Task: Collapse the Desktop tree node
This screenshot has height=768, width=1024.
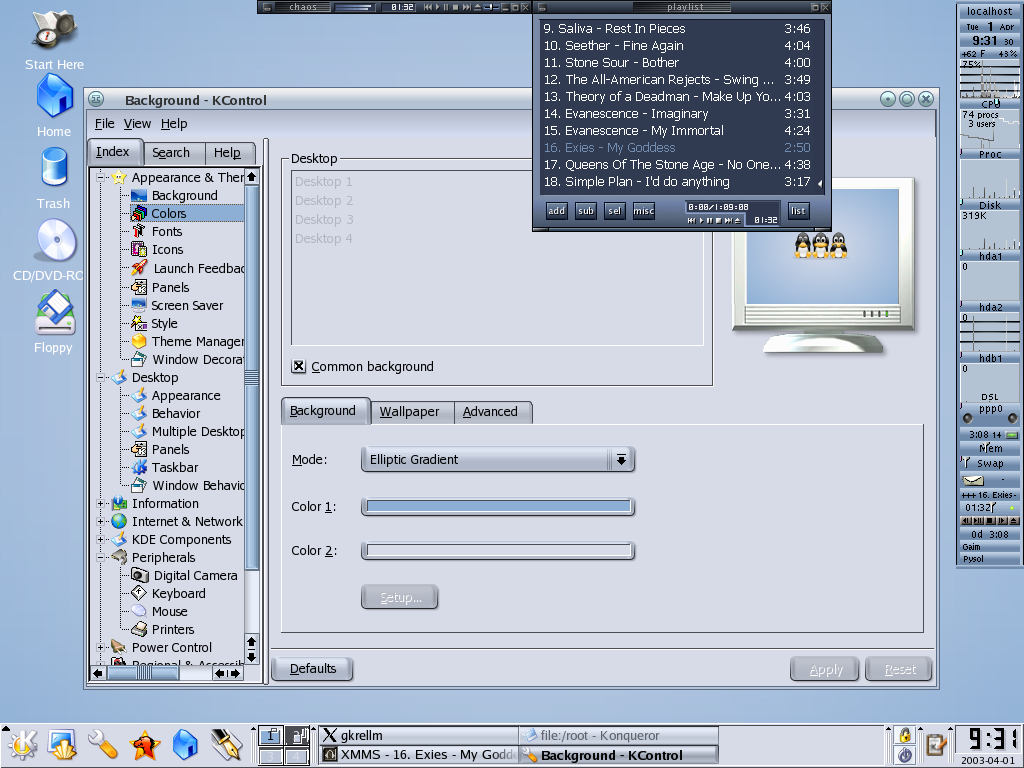Action: (101, 377)
